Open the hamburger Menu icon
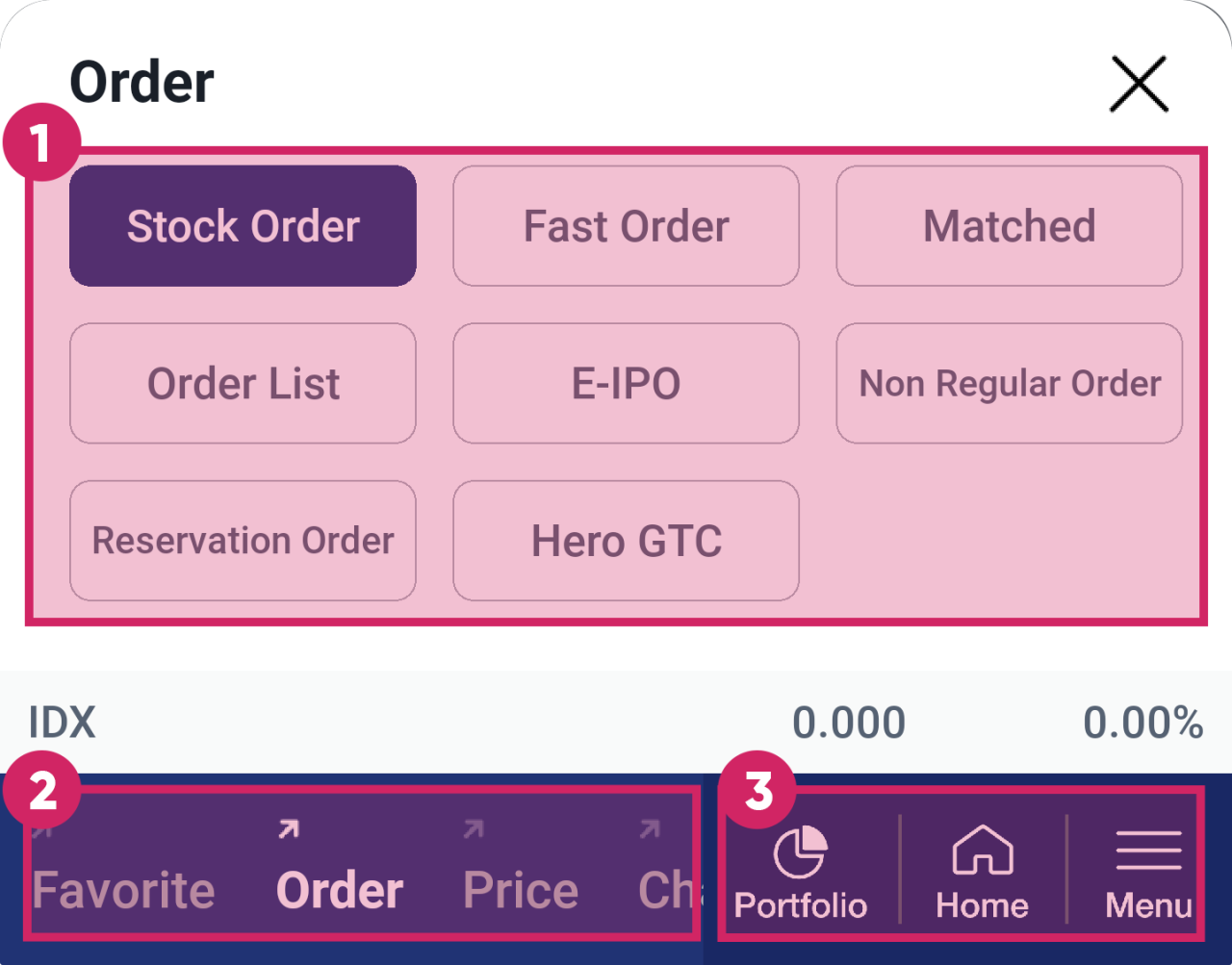Viewport: 1232px width, 965px height. 1148,851
